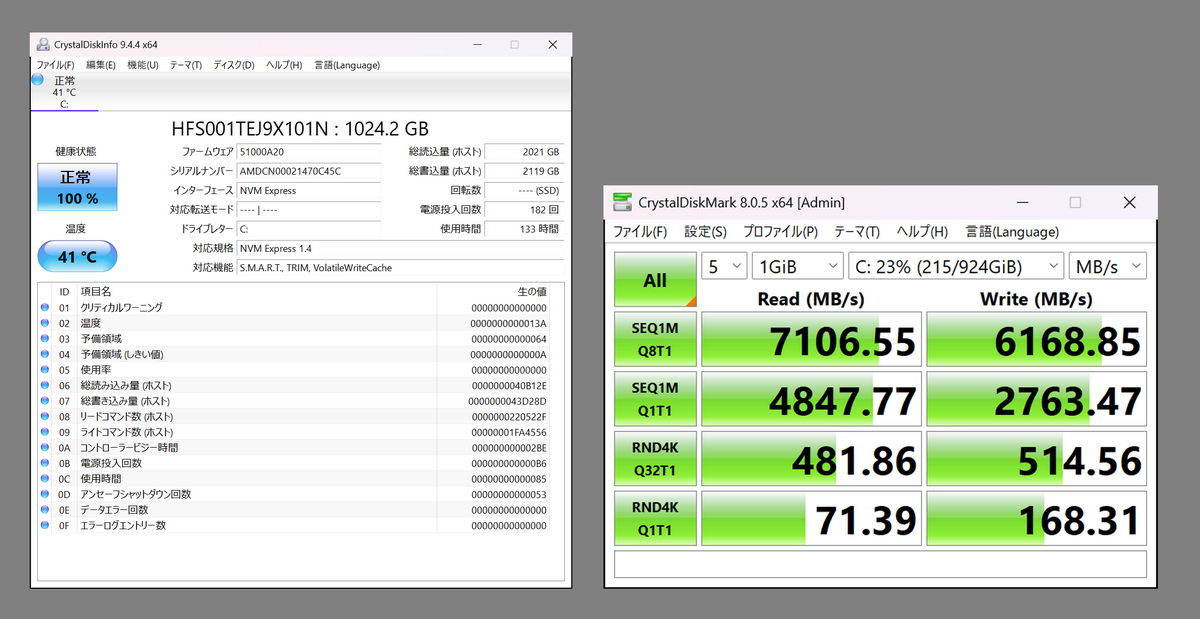The width and height of the screenshot is (1200, 619).
Task: Click the CrystalDiskMark title bar app icon
Action: click(623, 203)
